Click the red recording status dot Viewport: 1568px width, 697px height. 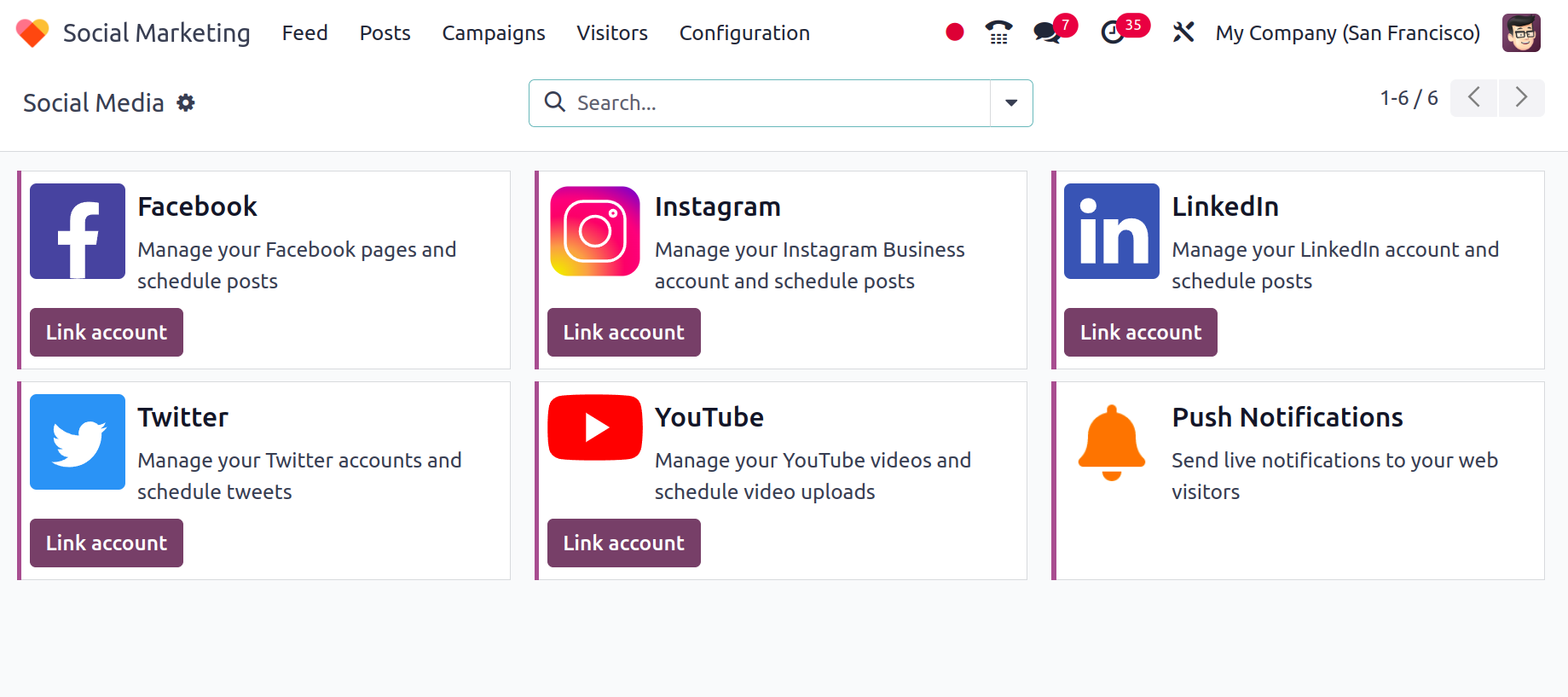[x=955, y=32]
